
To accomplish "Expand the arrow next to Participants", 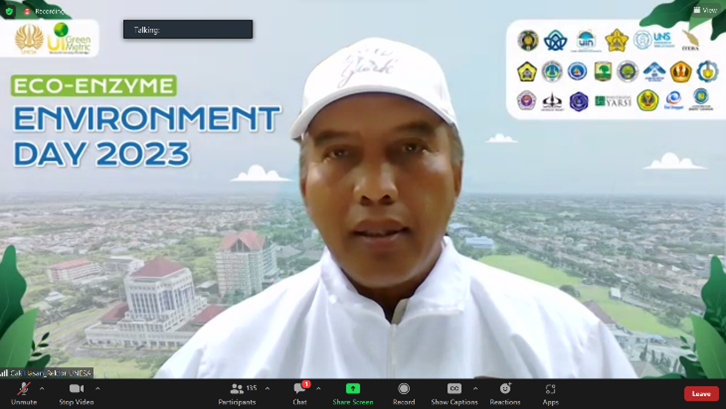I will tap(267, 388).
